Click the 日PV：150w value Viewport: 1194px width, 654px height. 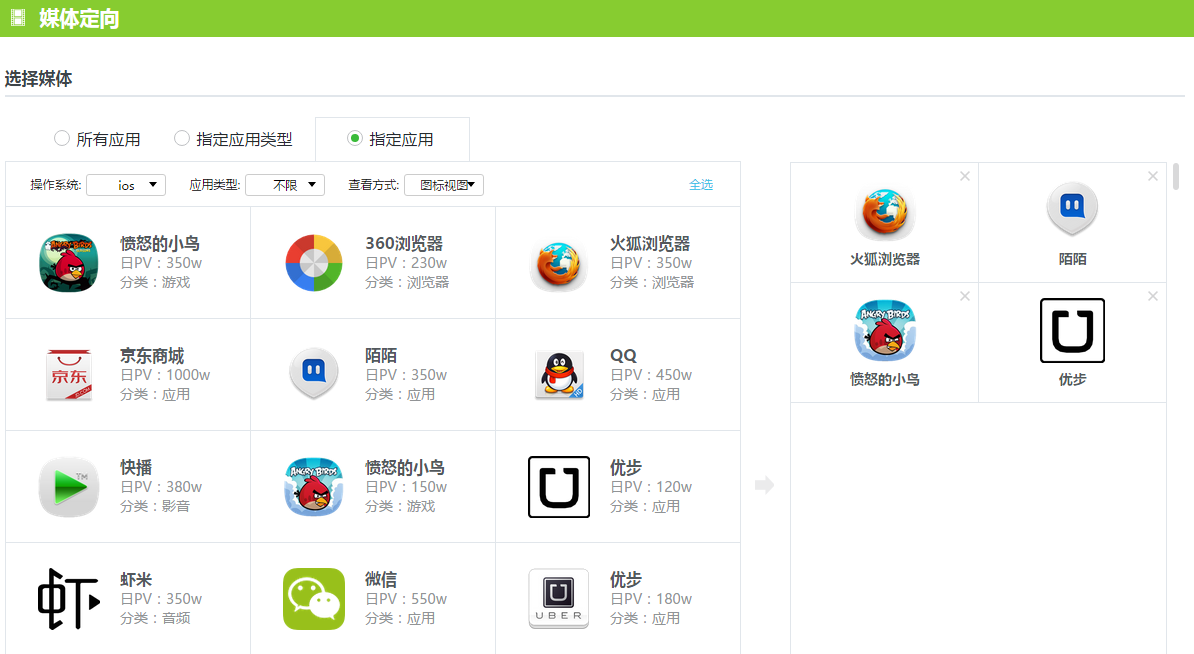406,487
